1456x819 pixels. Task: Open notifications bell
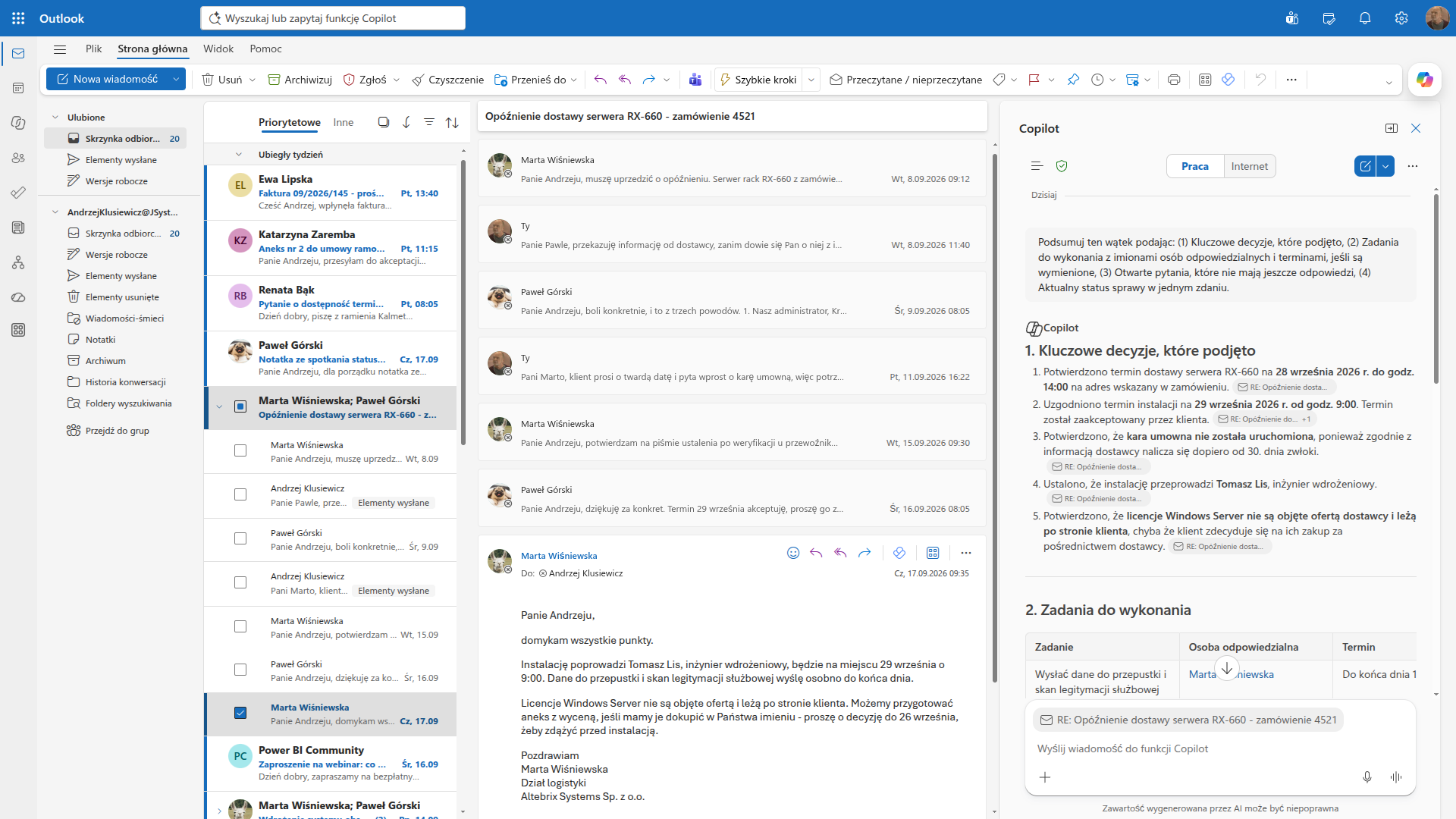1365,18
